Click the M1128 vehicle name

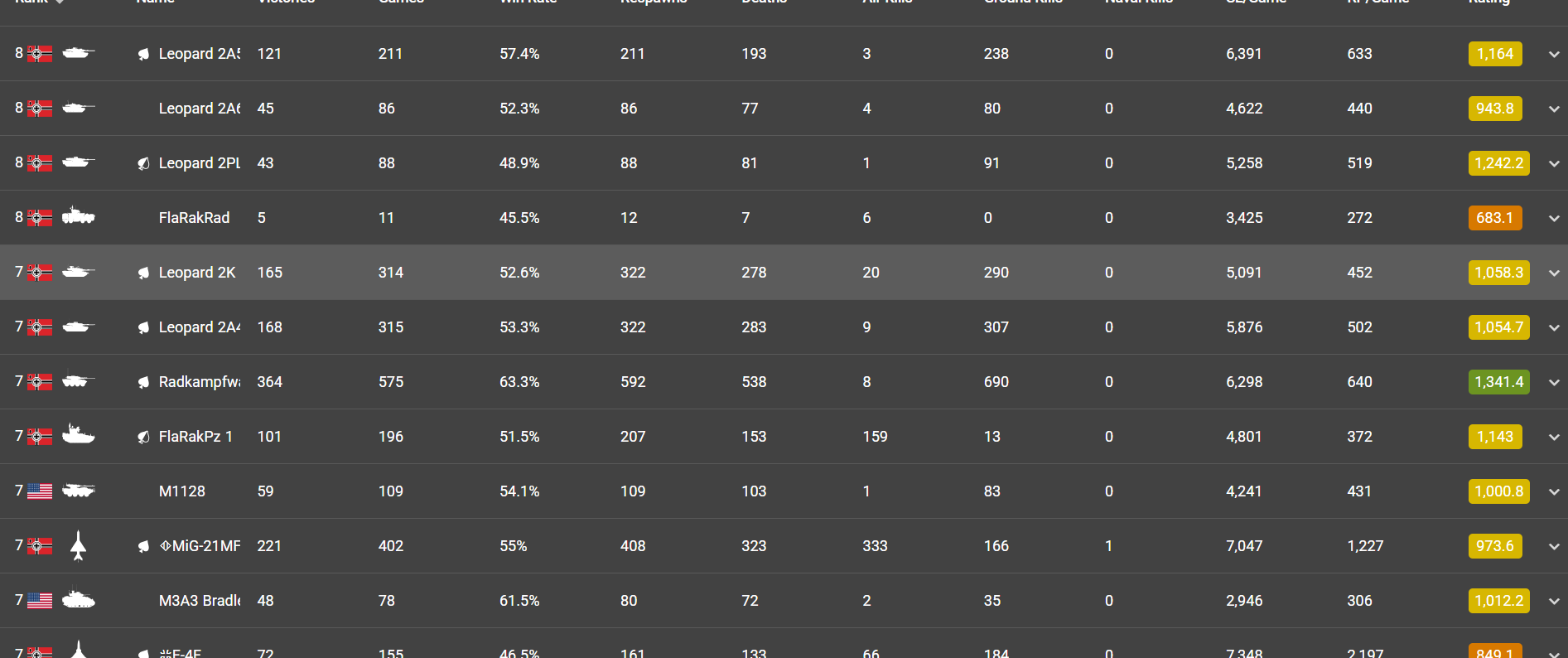[182, 491]
